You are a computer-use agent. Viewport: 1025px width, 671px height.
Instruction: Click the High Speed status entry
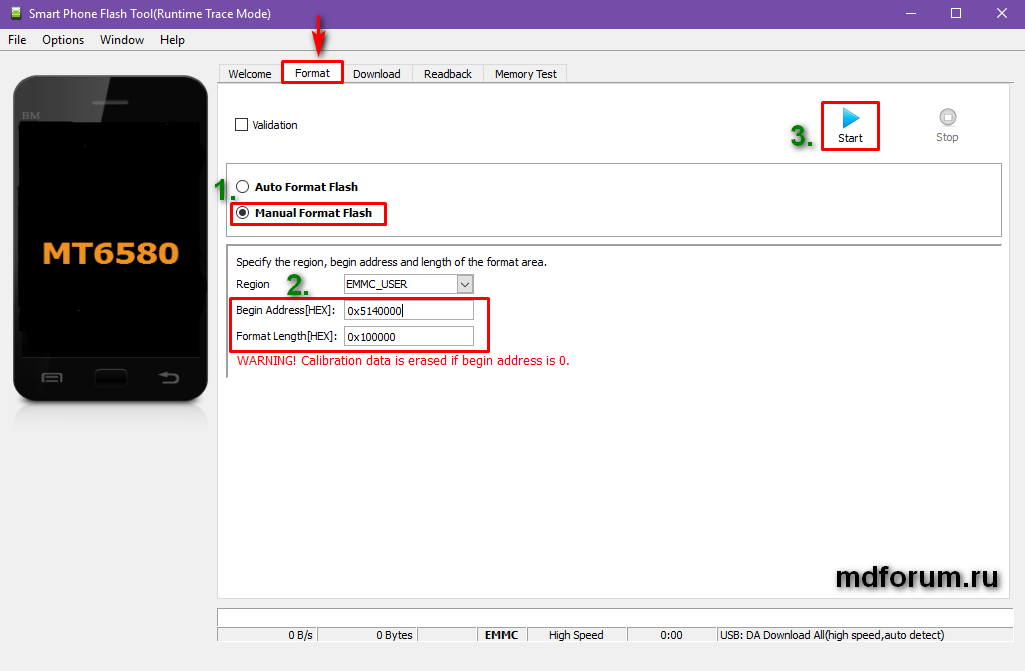click(576, 635)
